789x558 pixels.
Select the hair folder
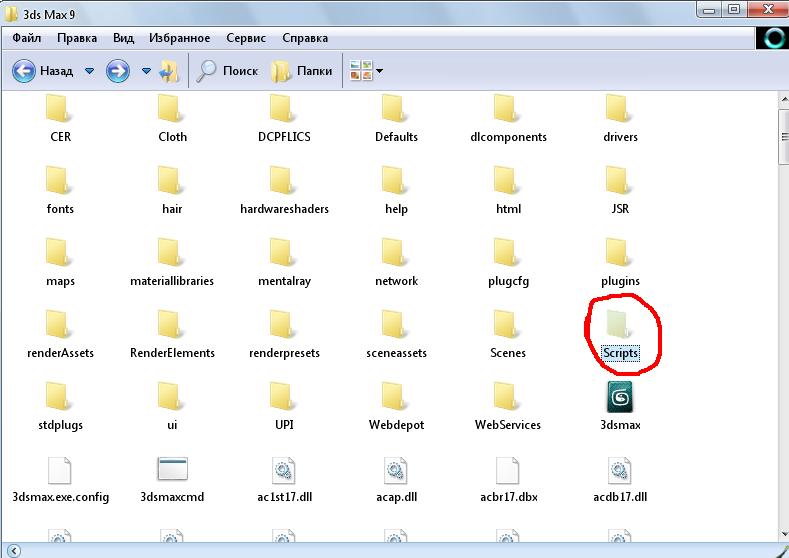click(172, 191)
